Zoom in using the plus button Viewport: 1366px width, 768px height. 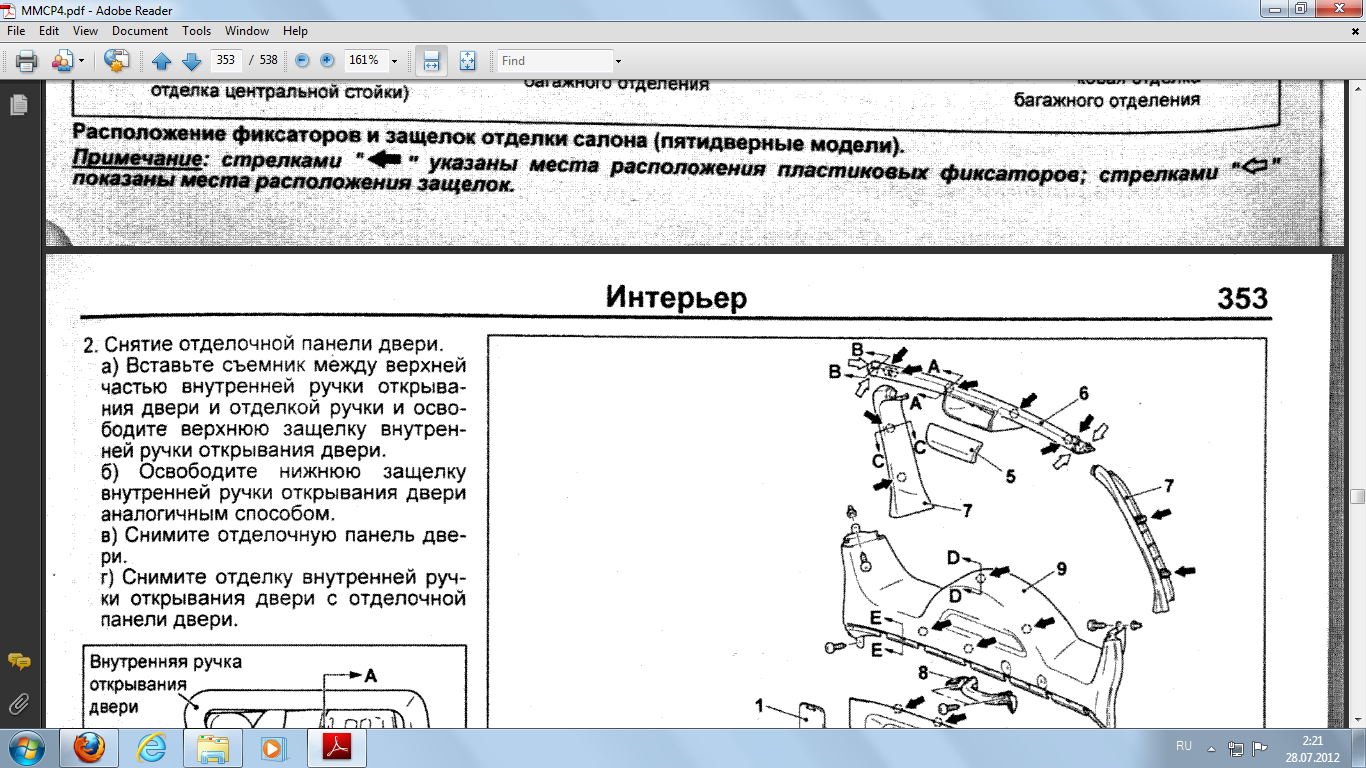pyautogui.click(x=326, y=61)
